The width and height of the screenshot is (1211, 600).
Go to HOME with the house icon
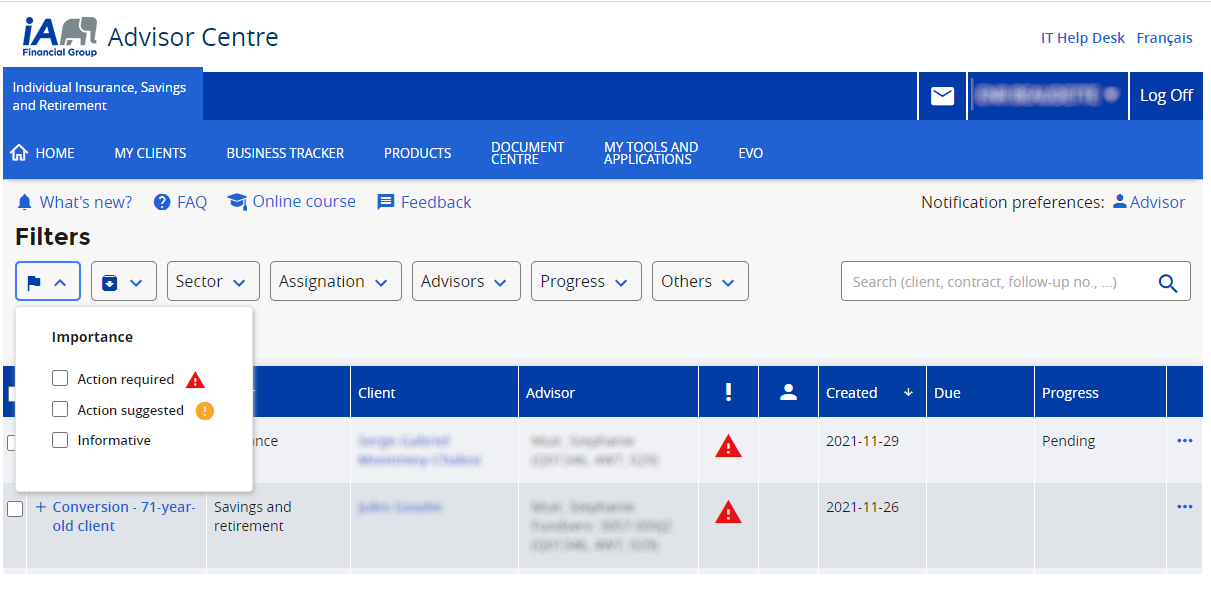coord(42,153)
